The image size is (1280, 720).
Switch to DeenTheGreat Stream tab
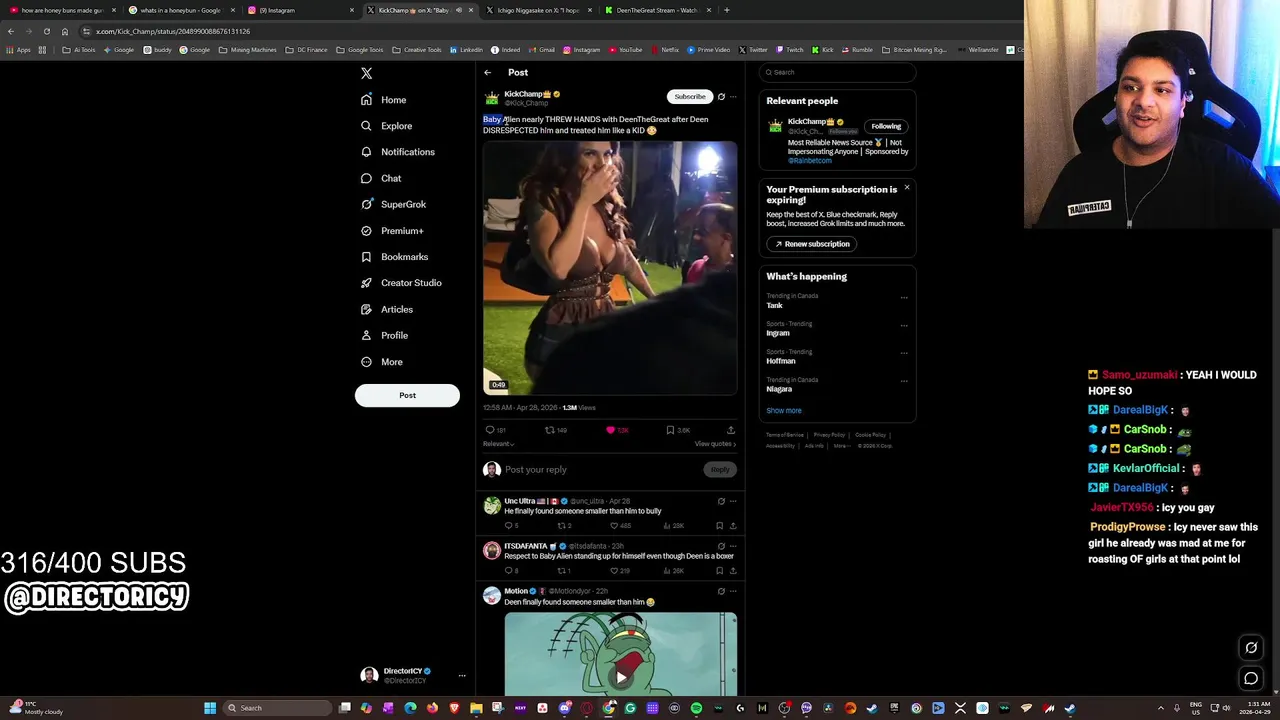tap(657, 10)
